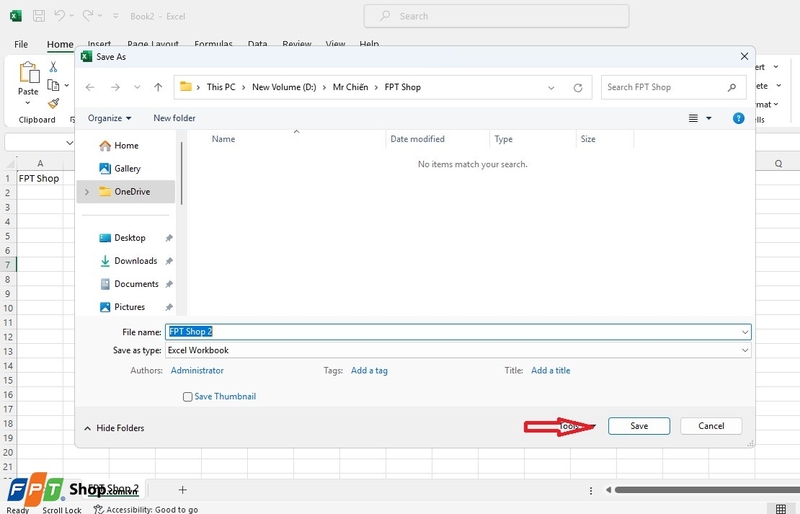Expand the address bar previous locations dropdown
800x514 pixels.
pyautogui.click(x=551, y=88)
